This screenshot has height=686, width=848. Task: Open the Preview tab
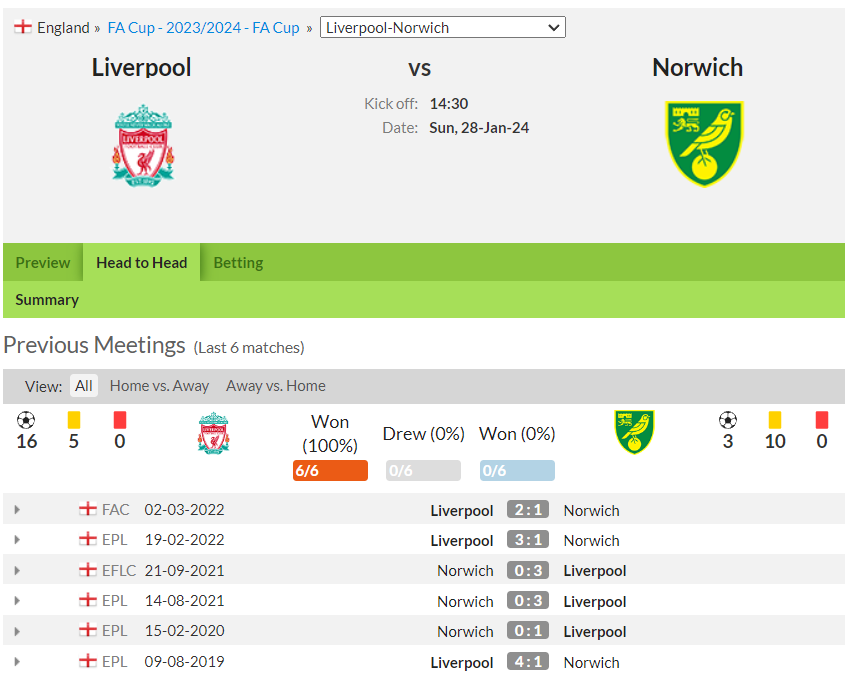pyautogui.click(x=43, y=262)
